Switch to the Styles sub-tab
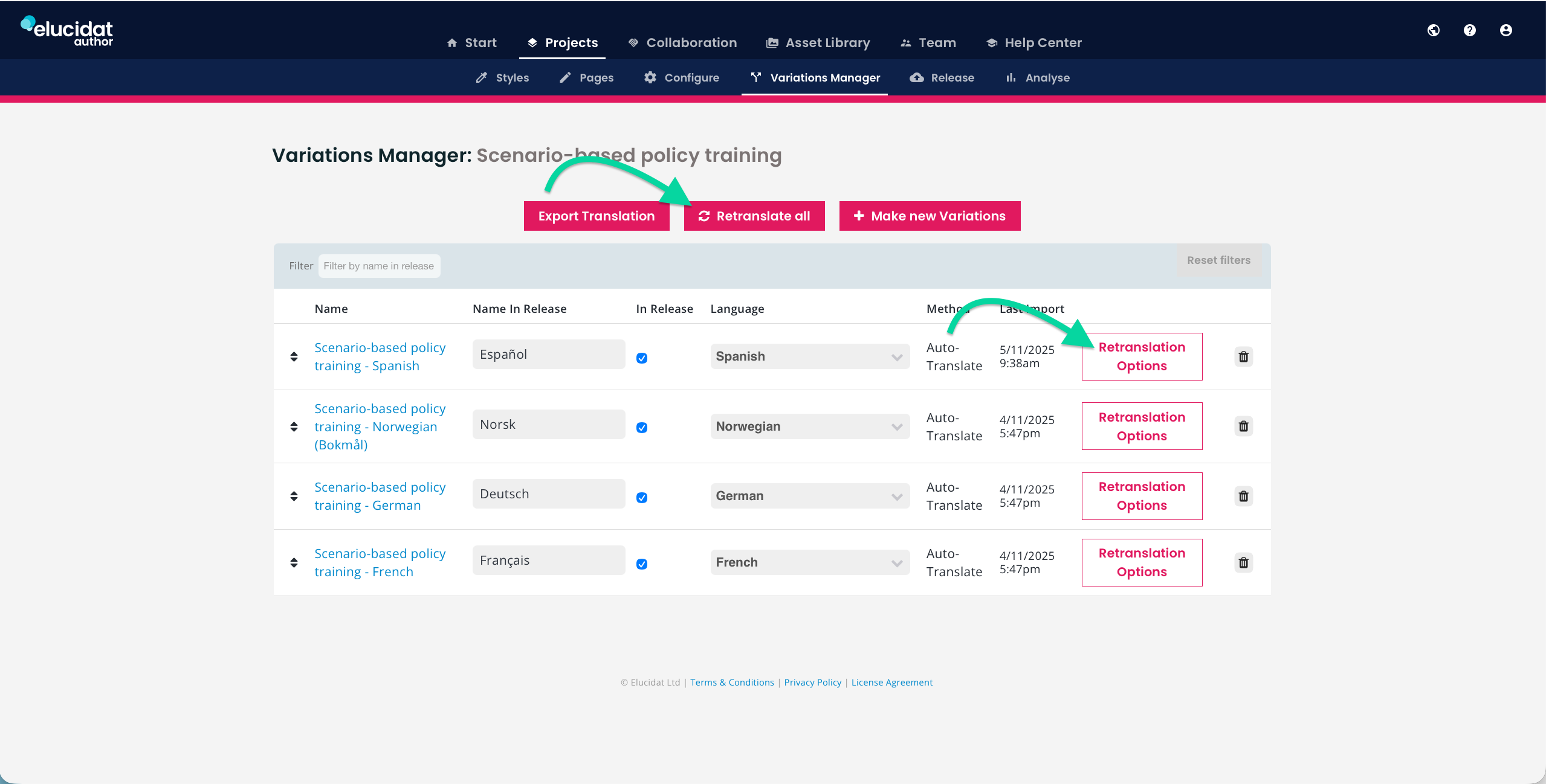 502,78
